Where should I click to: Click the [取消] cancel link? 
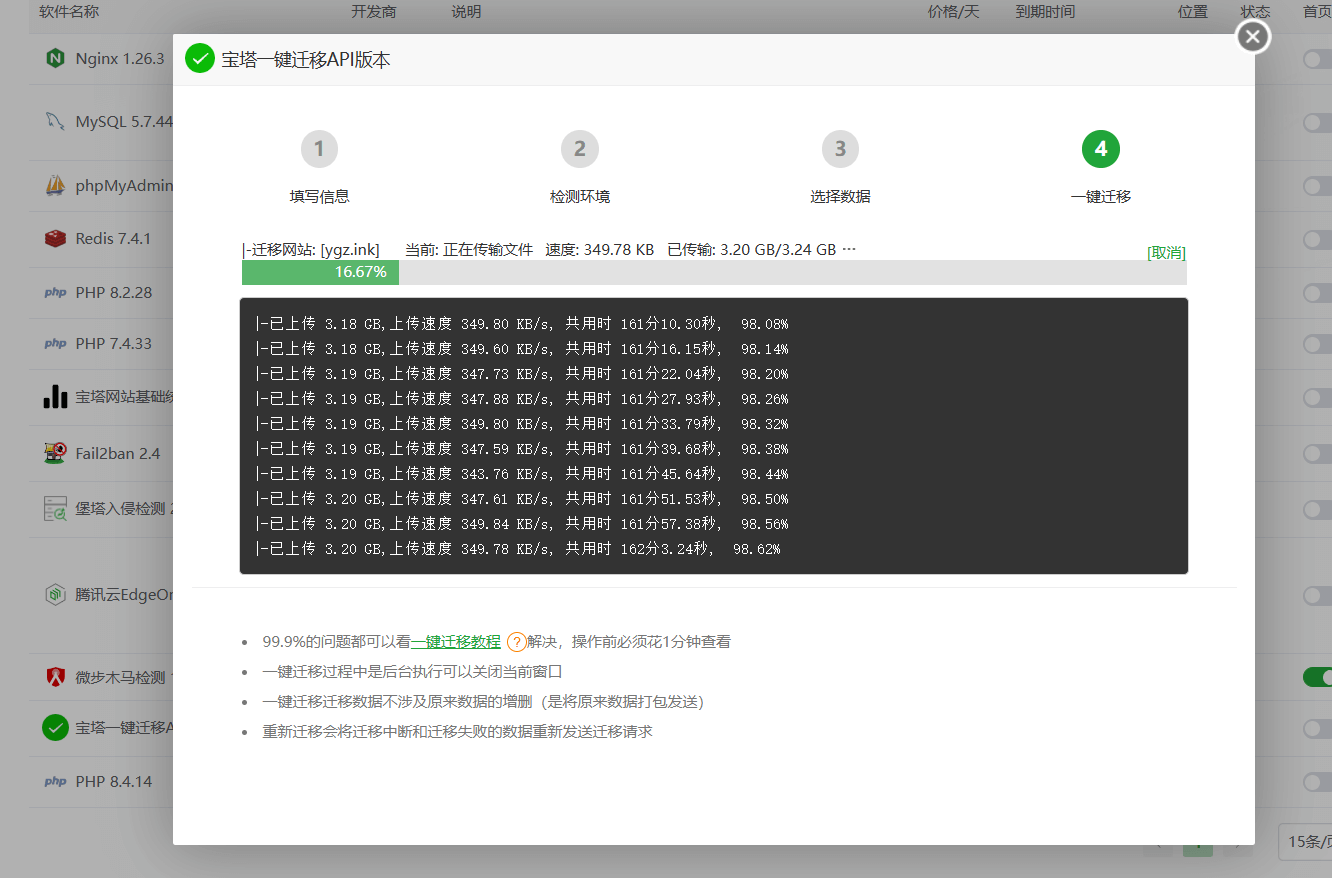[x=1166, y=253]
